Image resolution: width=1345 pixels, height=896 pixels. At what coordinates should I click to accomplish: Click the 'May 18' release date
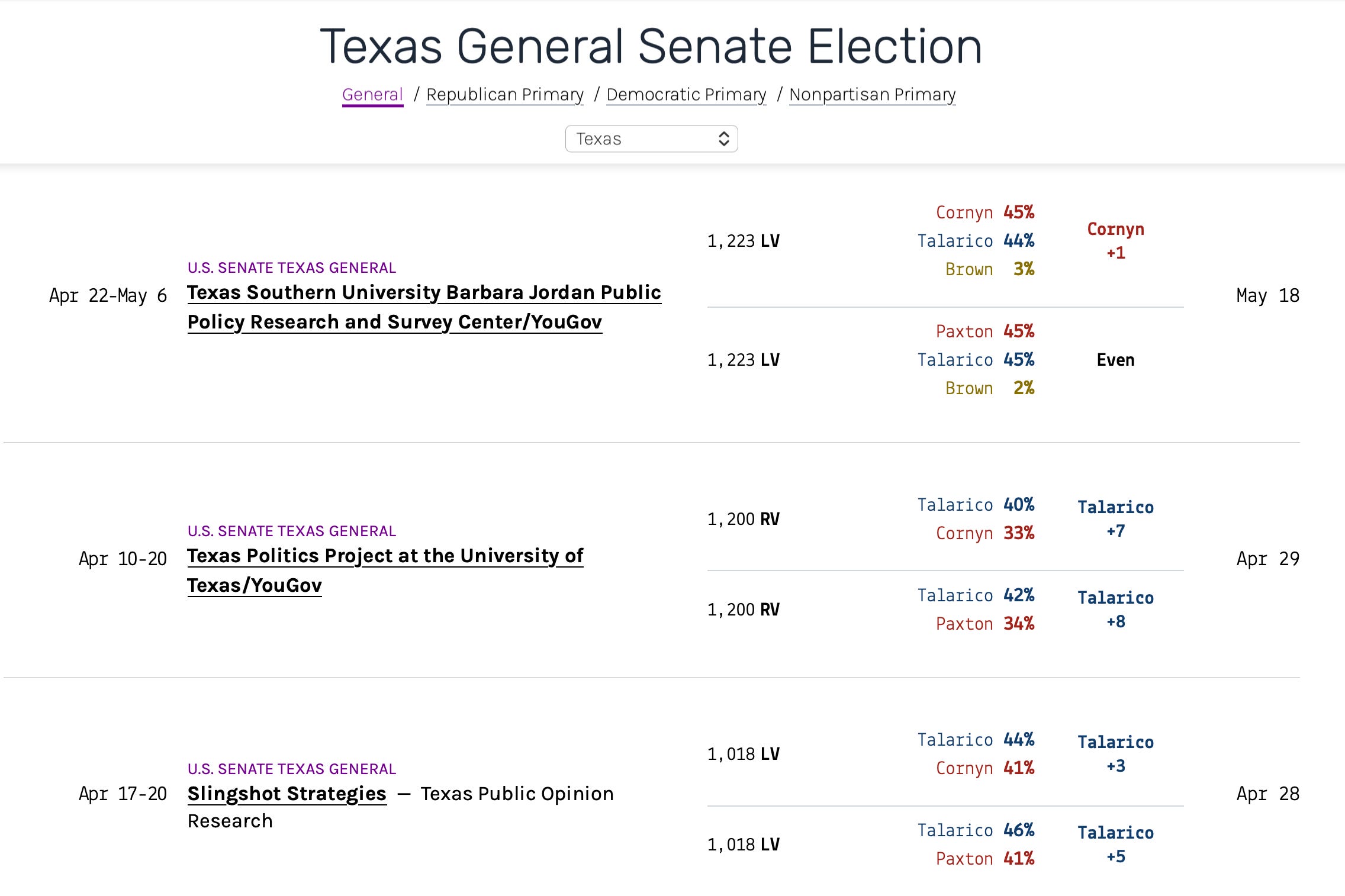pos(1268,295)
